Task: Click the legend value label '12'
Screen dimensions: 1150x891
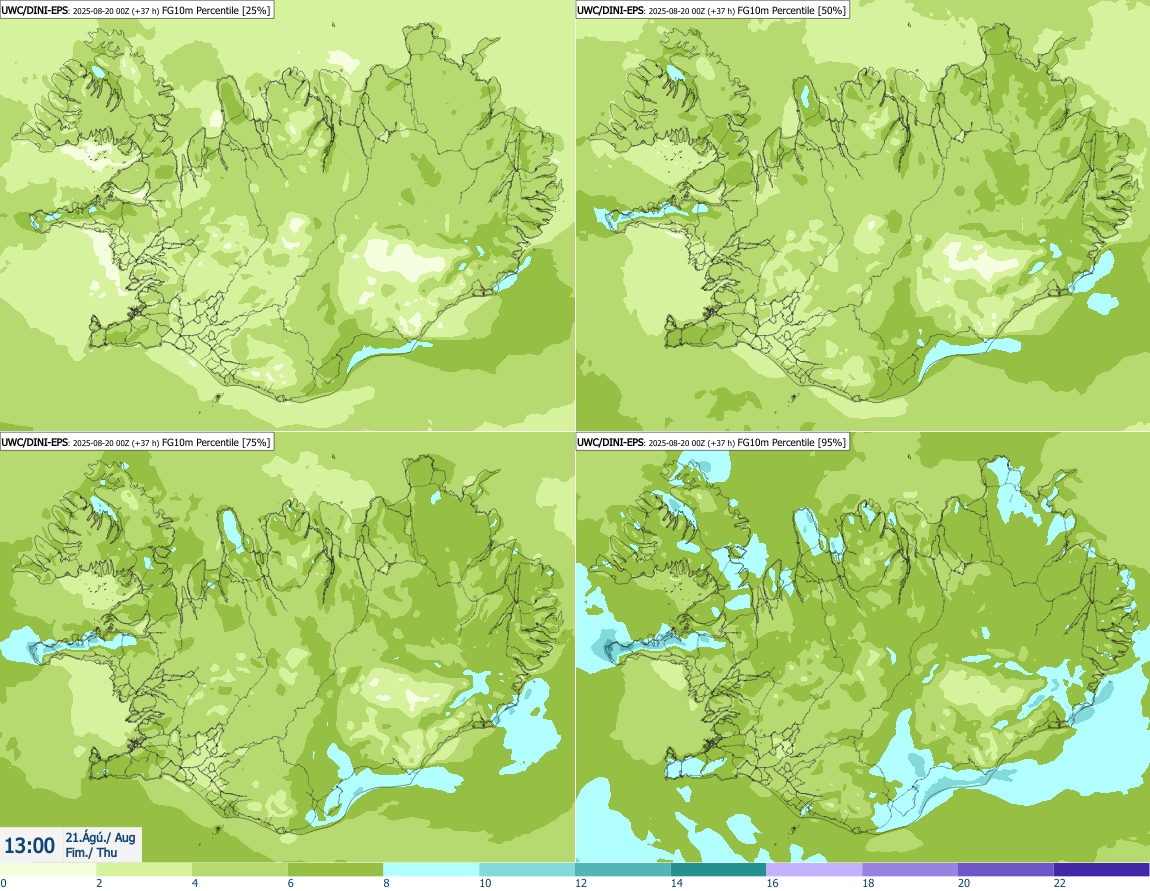Action: [581, 883]
